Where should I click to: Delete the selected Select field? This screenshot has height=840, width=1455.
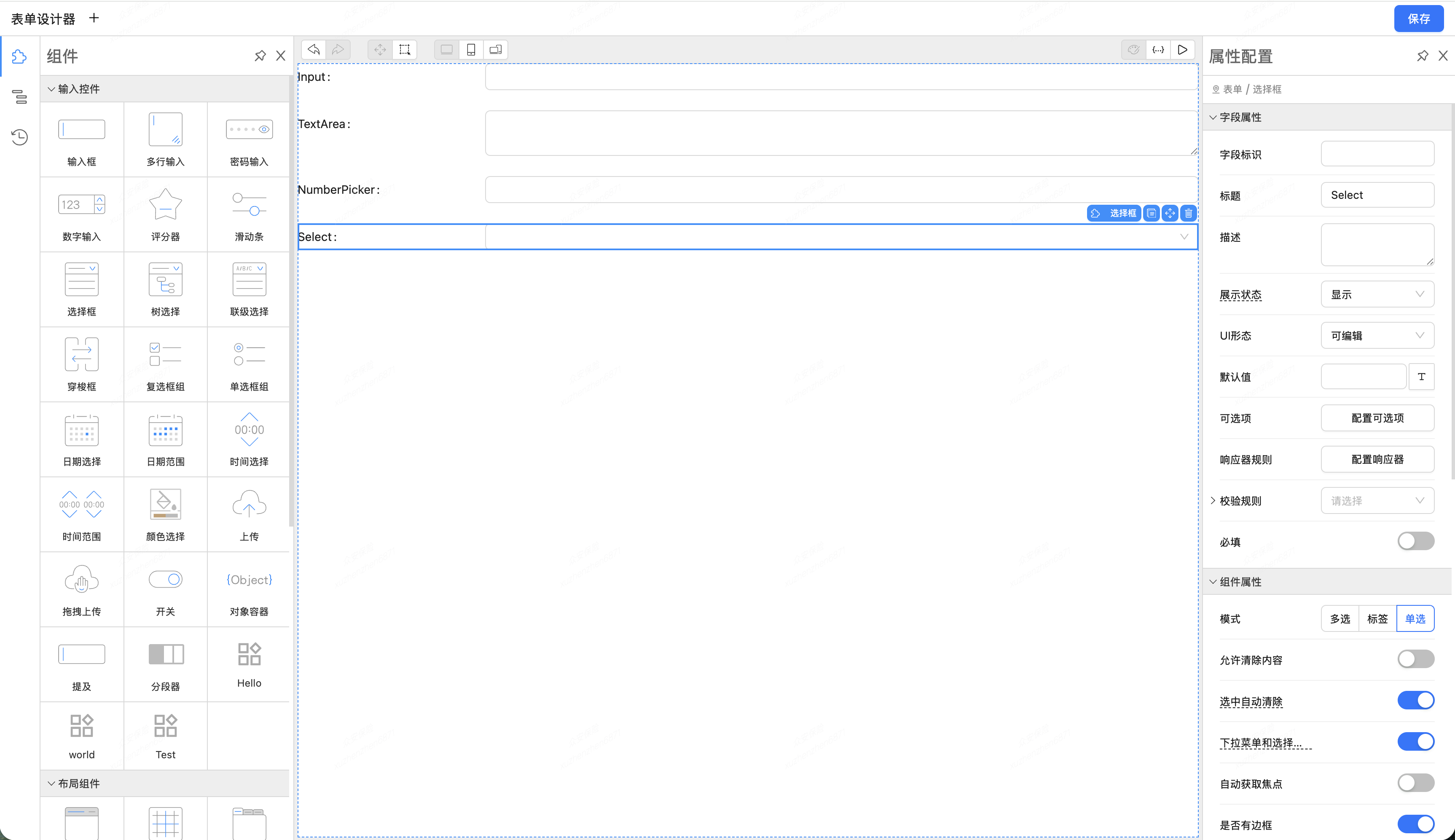[1188, 214]
